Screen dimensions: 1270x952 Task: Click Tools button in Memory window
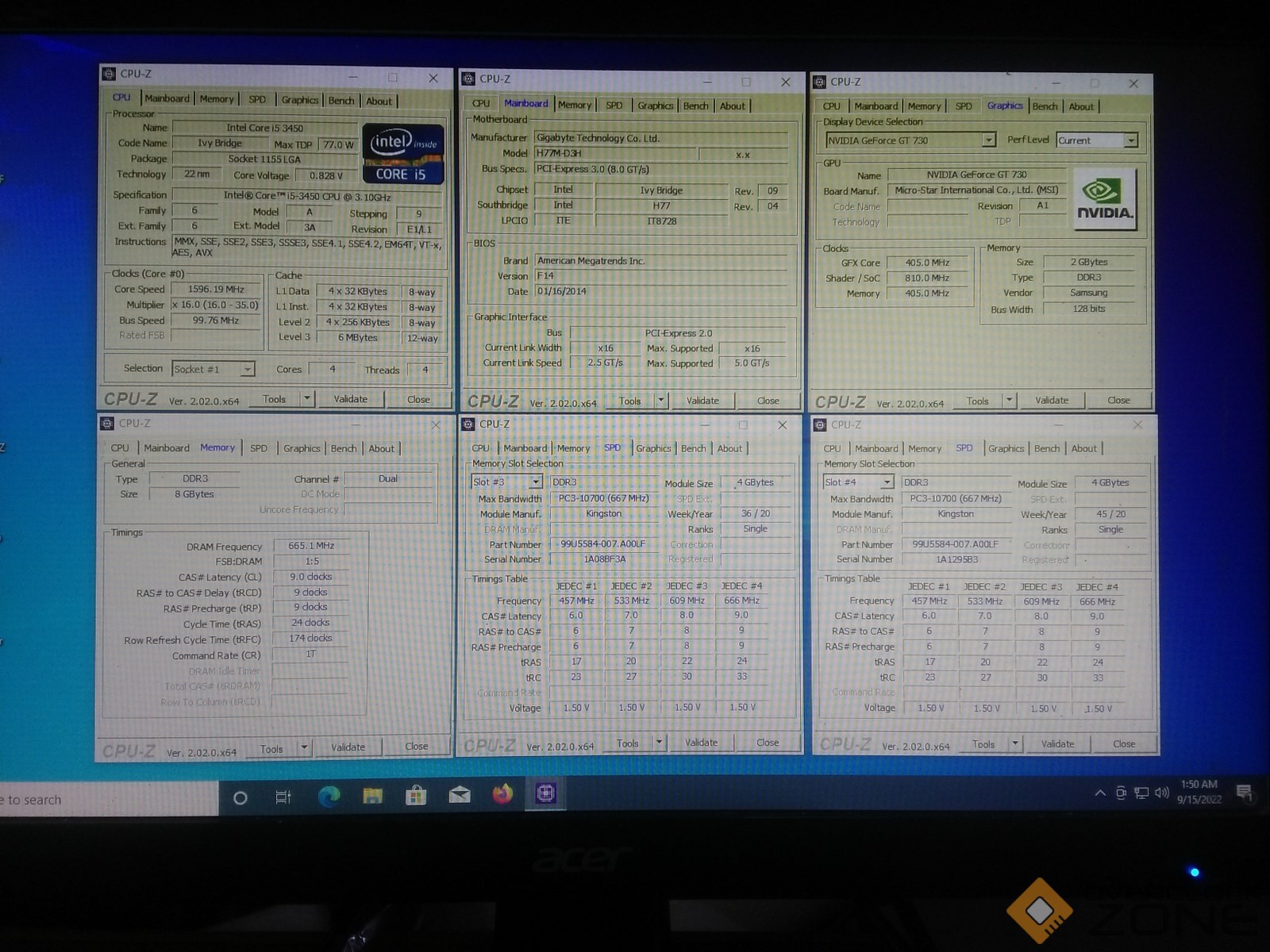click(x=271, y=749)
